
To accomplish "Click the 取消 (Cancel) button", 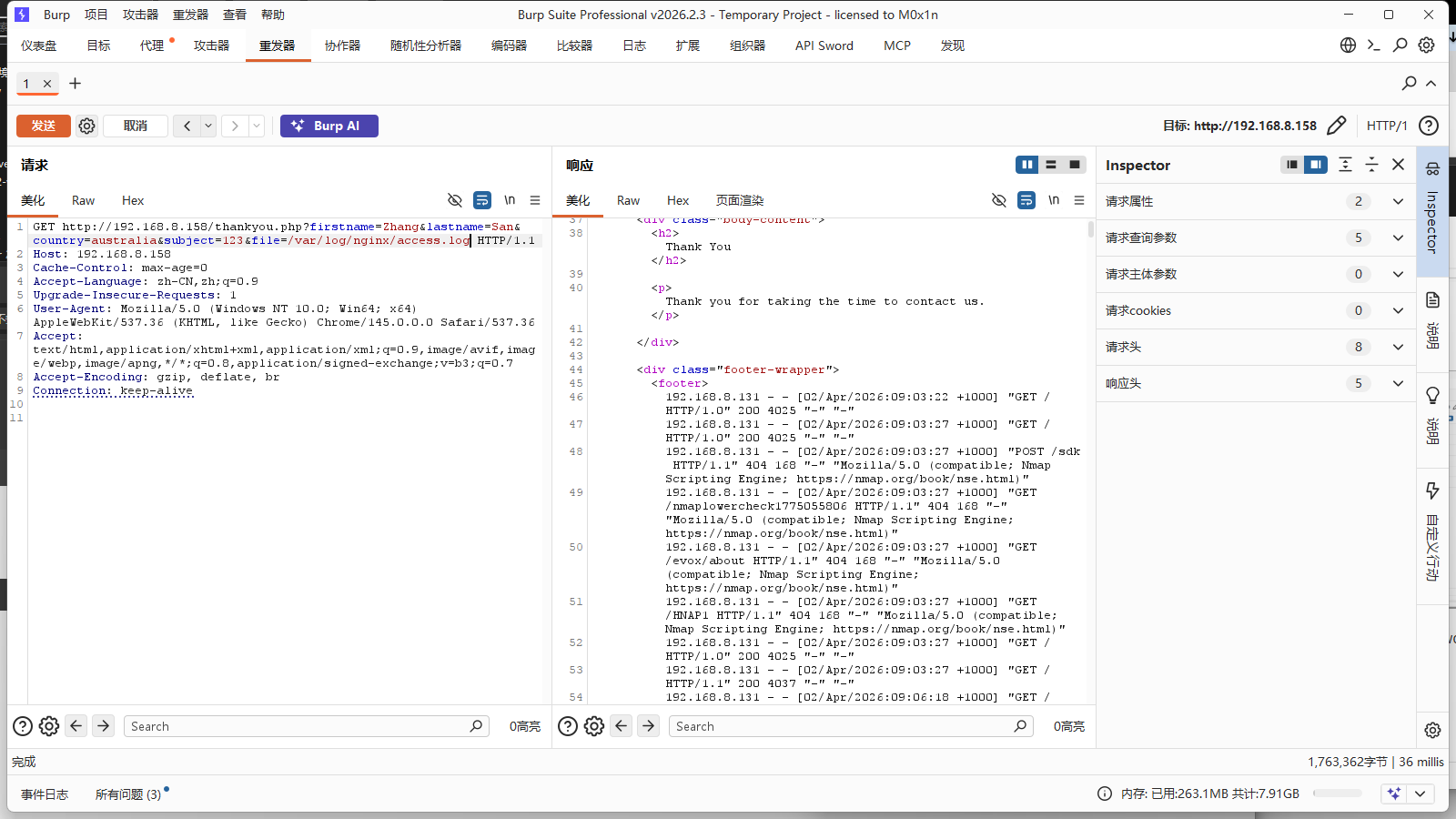I will [136, 126].
